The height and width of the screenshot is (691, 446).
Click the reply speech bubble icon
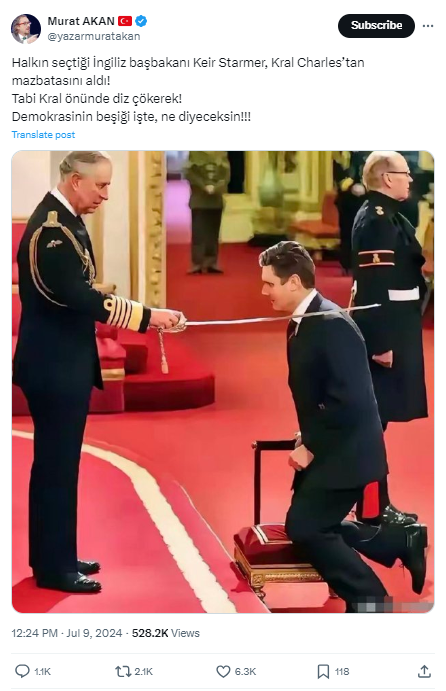click(22, 671)
